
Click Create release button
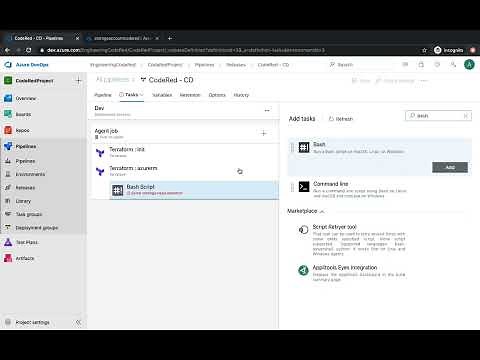395,81
